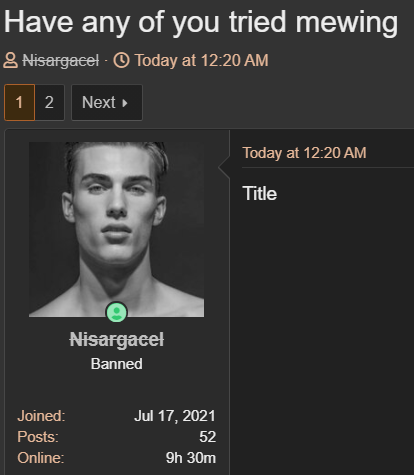This screenshot has height=475, width=414.
Task: Click post timestamp above the message
Action: click(304, 153)
